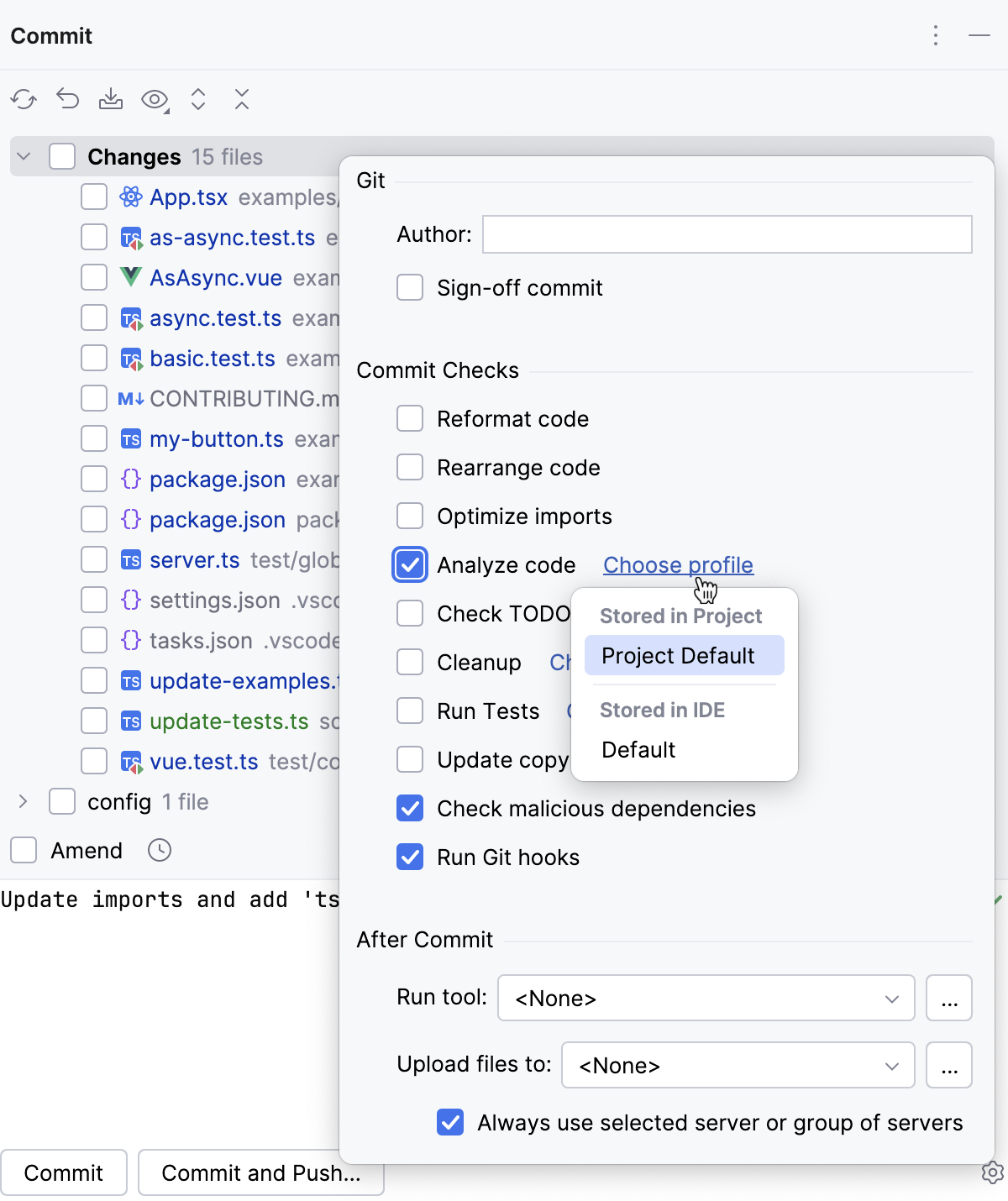Click the Vue icon beside AsAsync.vue
The height and width of the screenshot is (1201, 1008).
130,277
